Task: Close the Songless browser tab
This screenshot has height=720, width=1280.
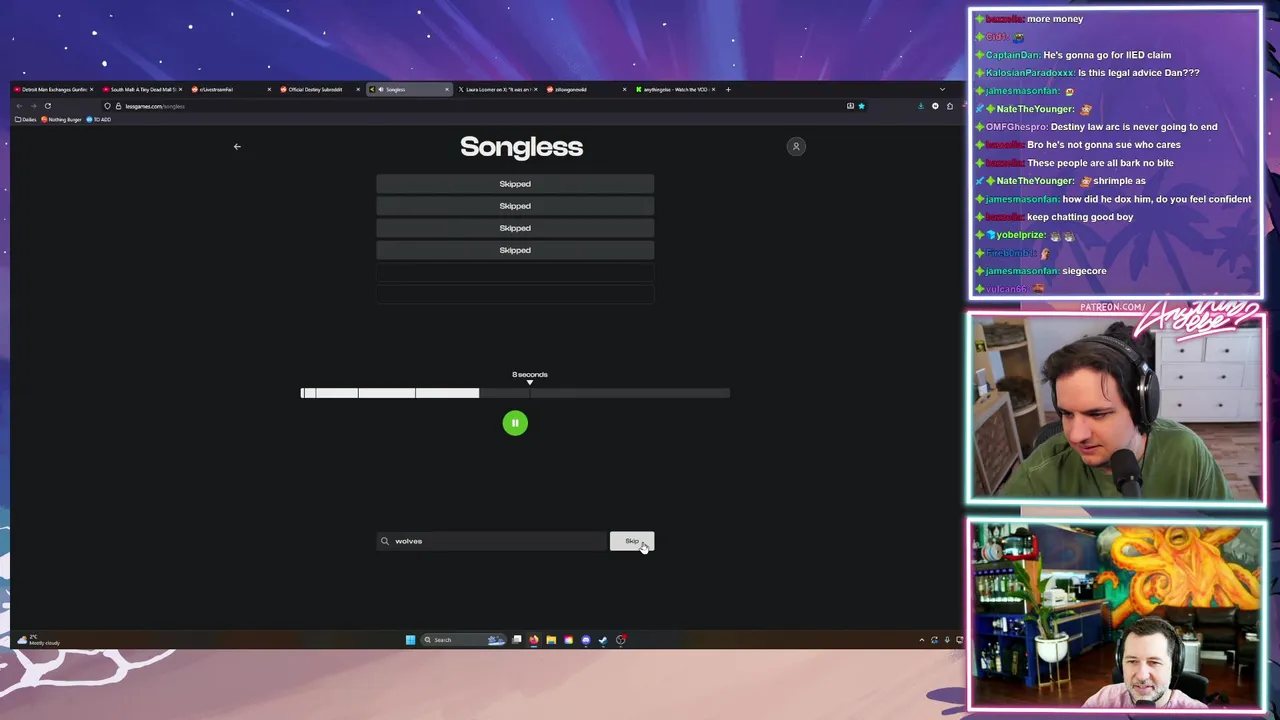Action: point(447,89)
